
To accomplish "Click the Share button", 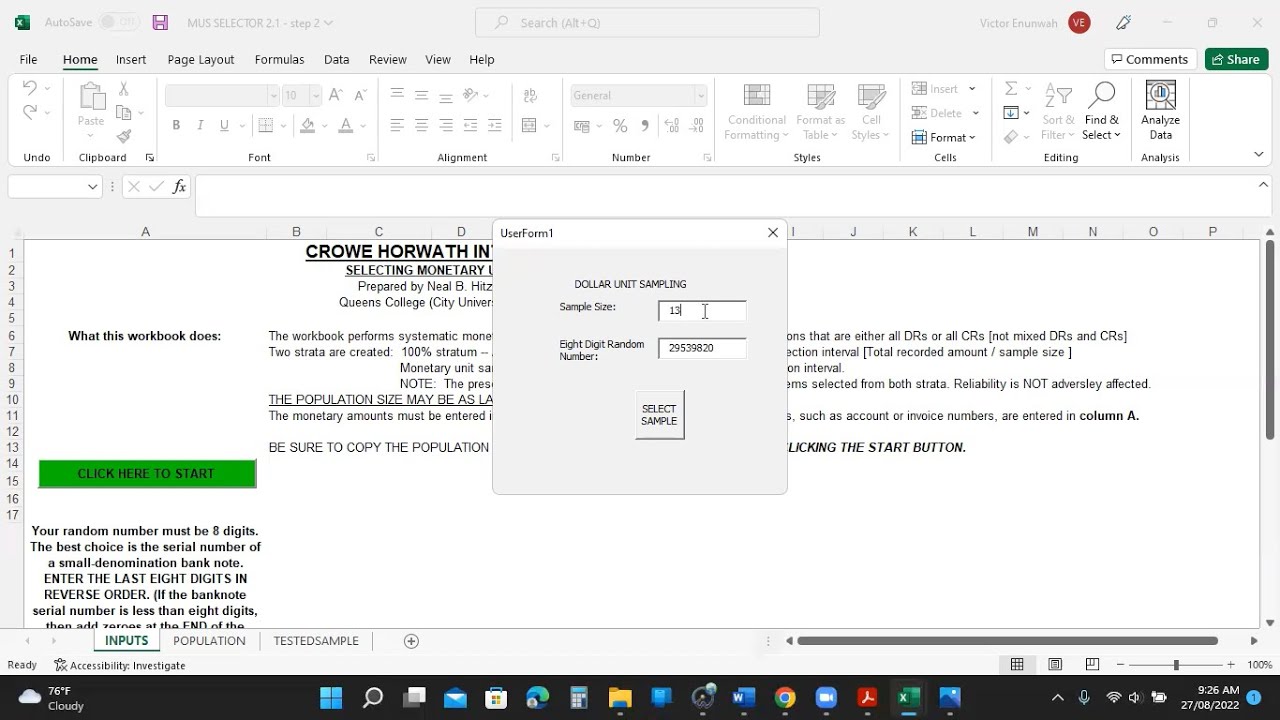I will 1236,59.
